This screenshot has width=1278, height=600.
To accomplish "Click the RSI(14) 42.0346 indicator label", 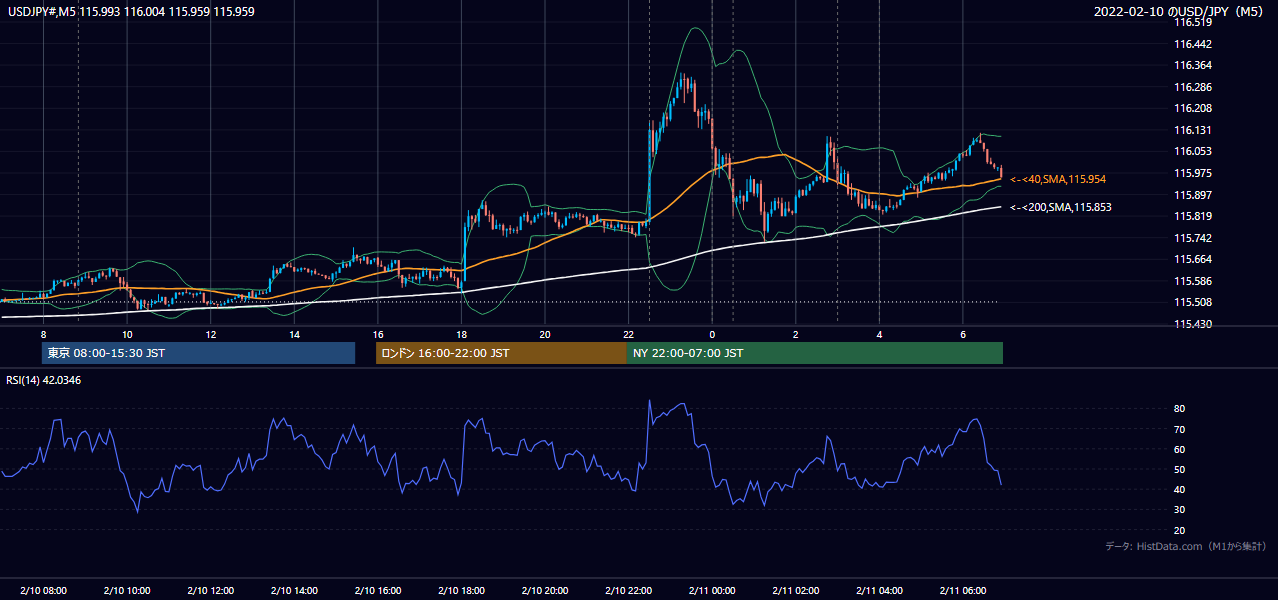I will click(x=44, y=380).
